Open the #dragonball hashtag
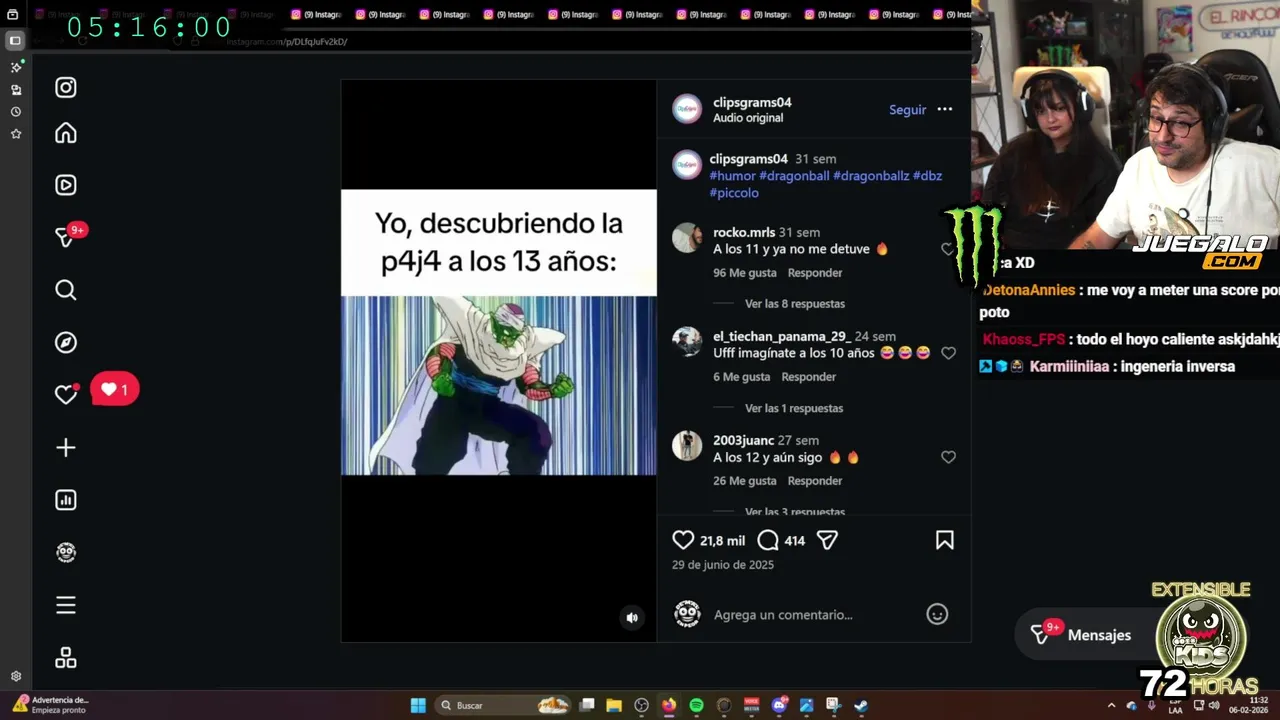The width and height of the screenshot is (1280, 720). [794, 176]
